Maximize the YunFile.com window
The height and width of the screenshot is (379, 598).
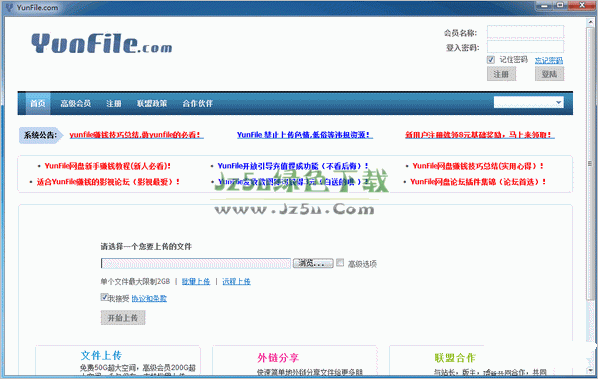560,6
